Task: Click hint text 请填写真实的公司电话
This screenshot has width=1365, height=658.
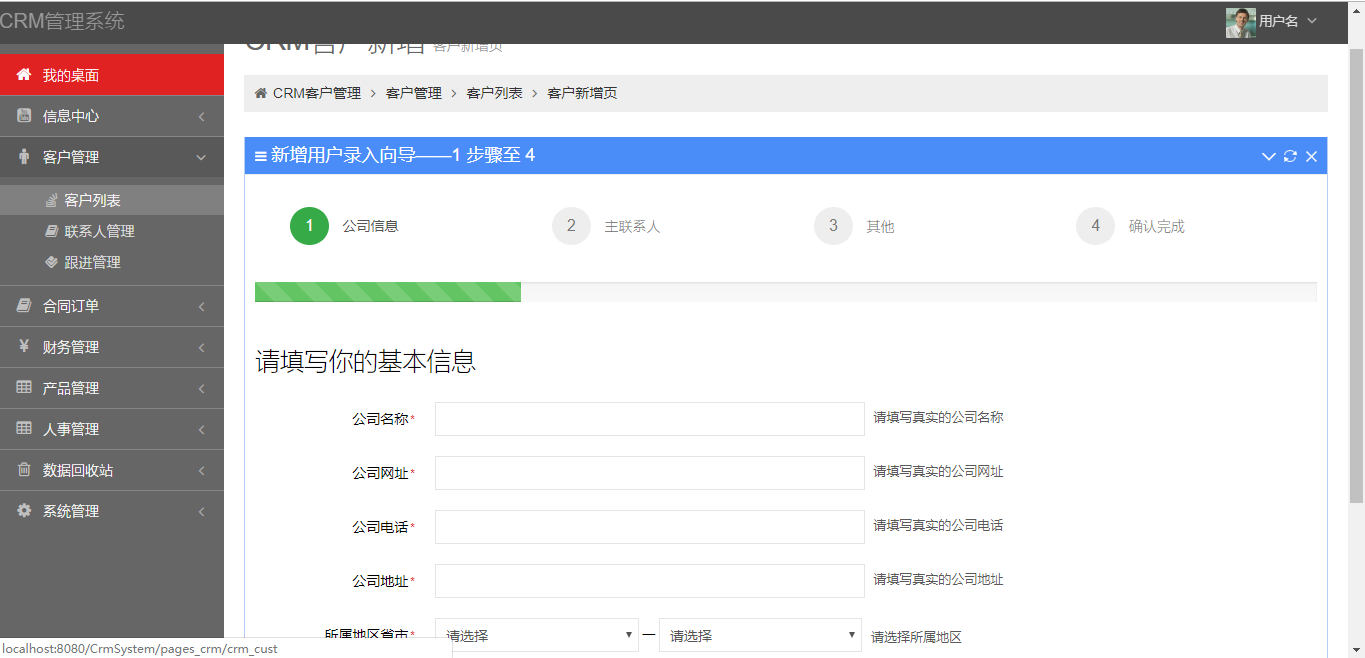Action: (939, 526)
